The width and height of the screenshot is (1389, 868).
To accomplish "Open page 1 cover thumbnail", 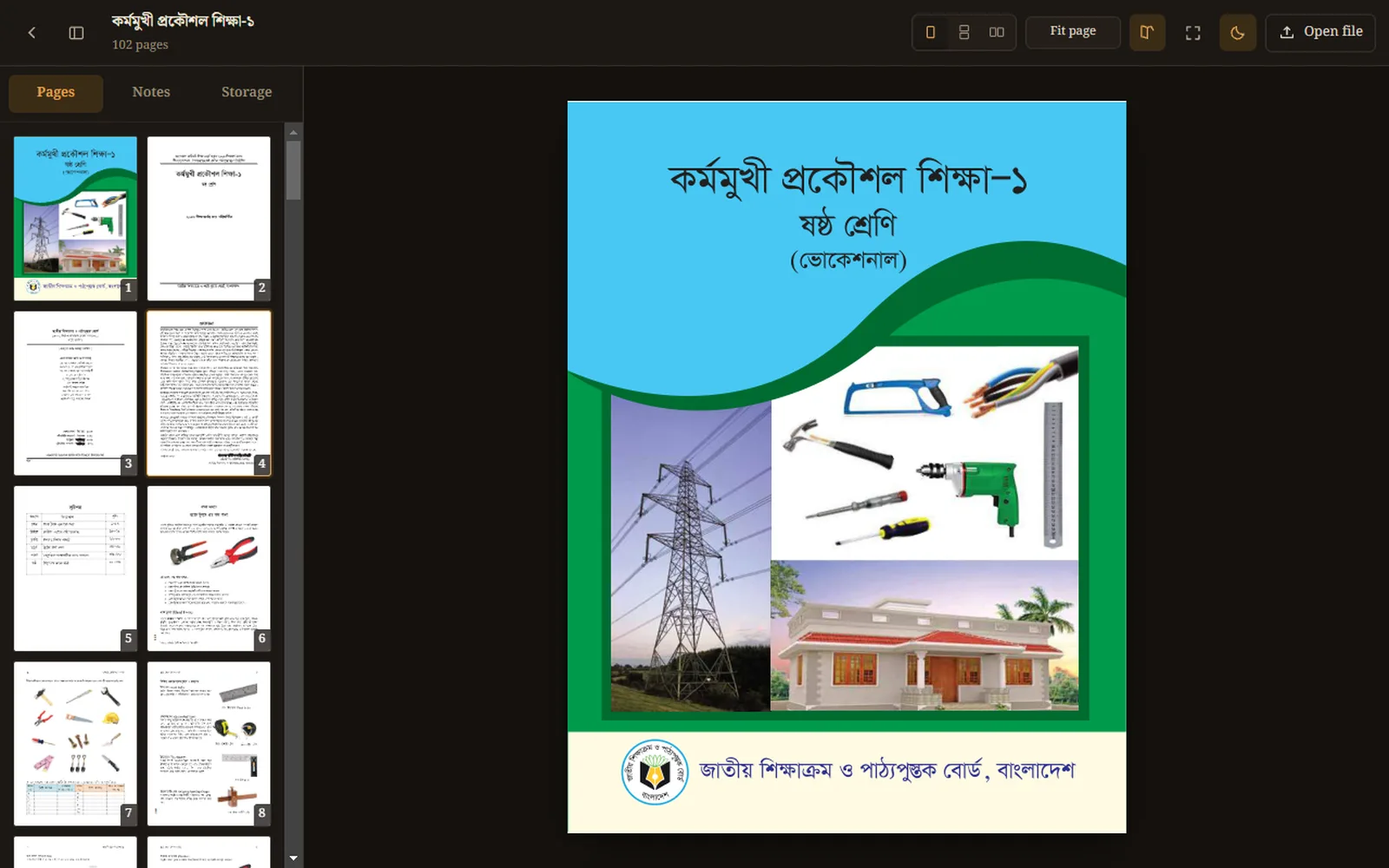I will (x=76, y=219).
